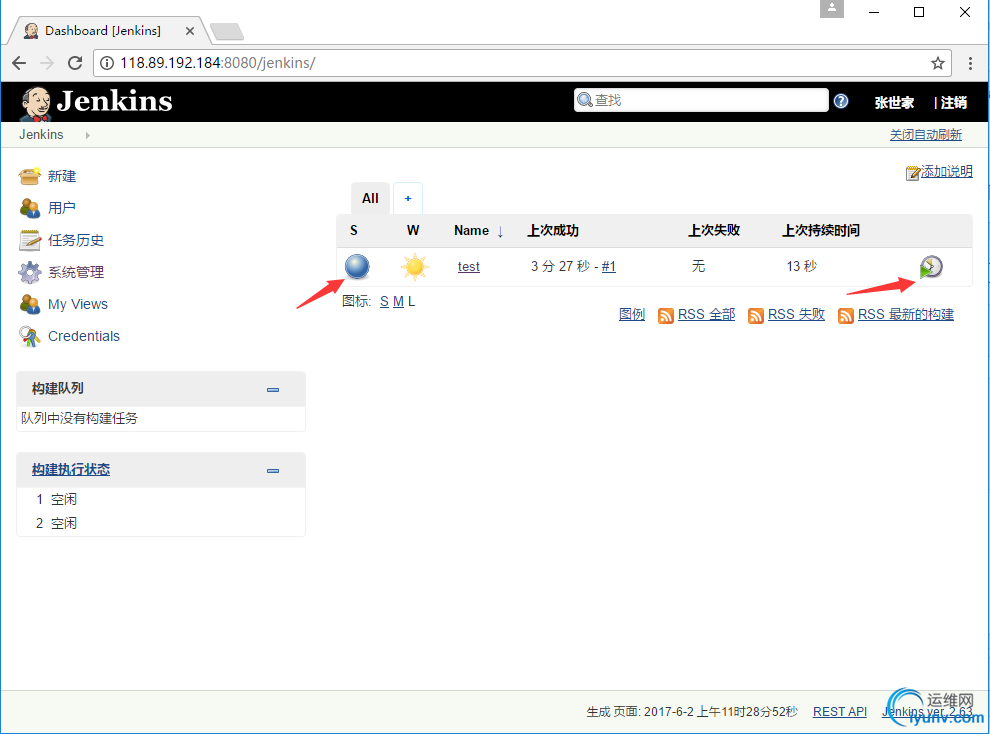Click the RSS 全部 feed icon
Viewport: 990px width, 734px height.
(x=665, y=316)
